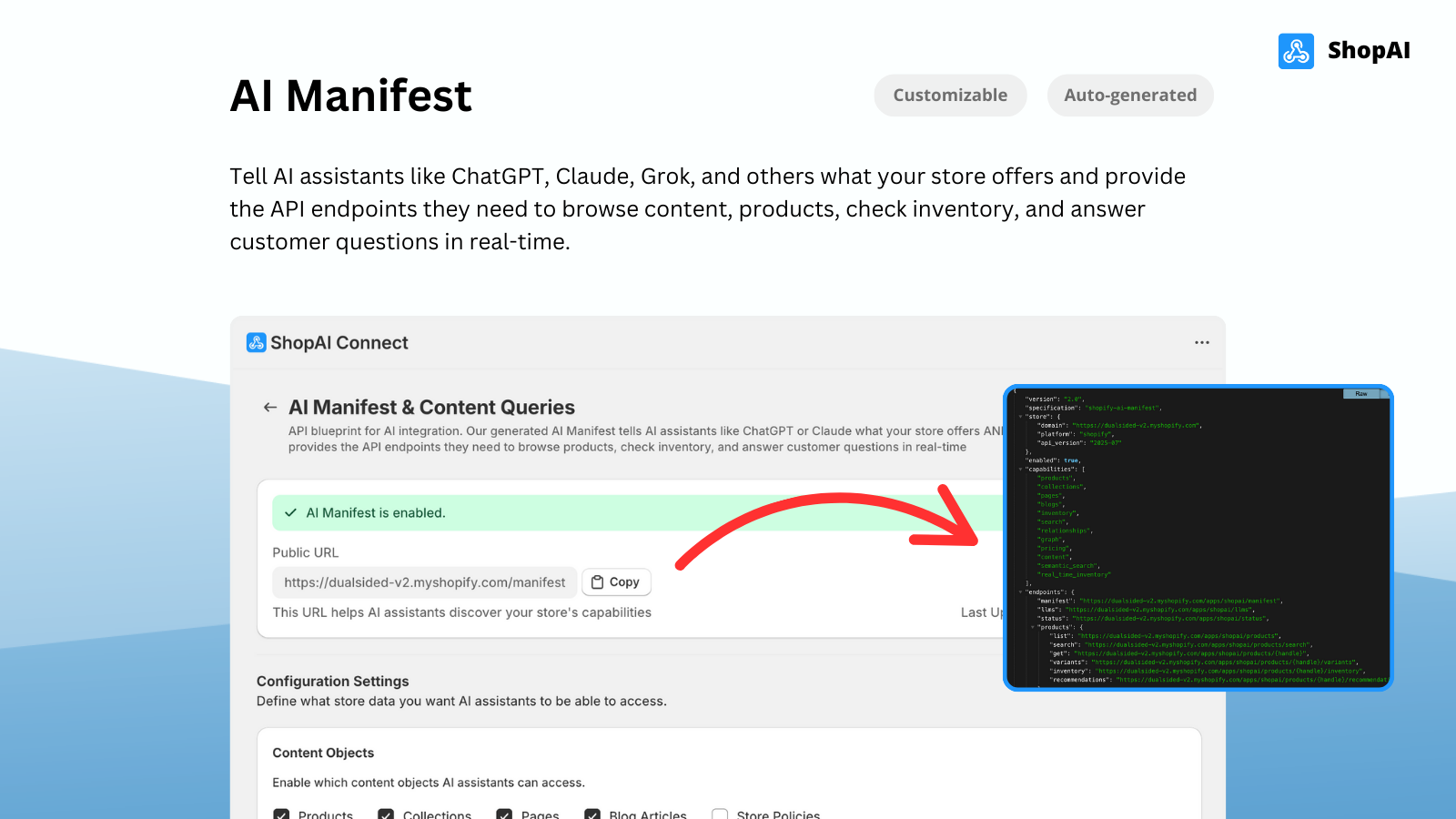1456x819 pixels.
Task: Select the Public URL input field
Action: pyautogui.click(x=424, y=581)
